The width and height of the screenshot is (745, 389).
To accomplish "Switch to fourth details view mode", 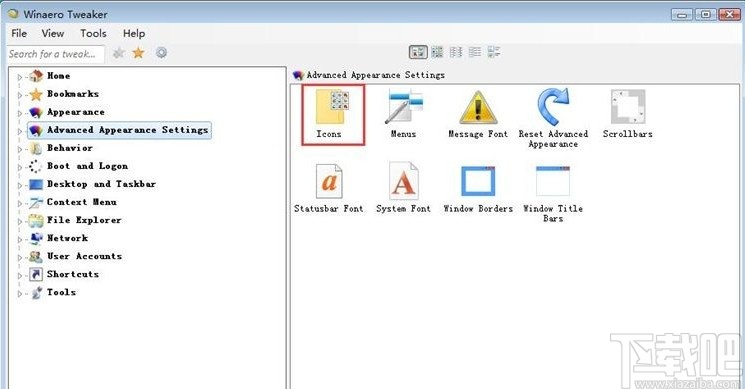I will [475, 52].
